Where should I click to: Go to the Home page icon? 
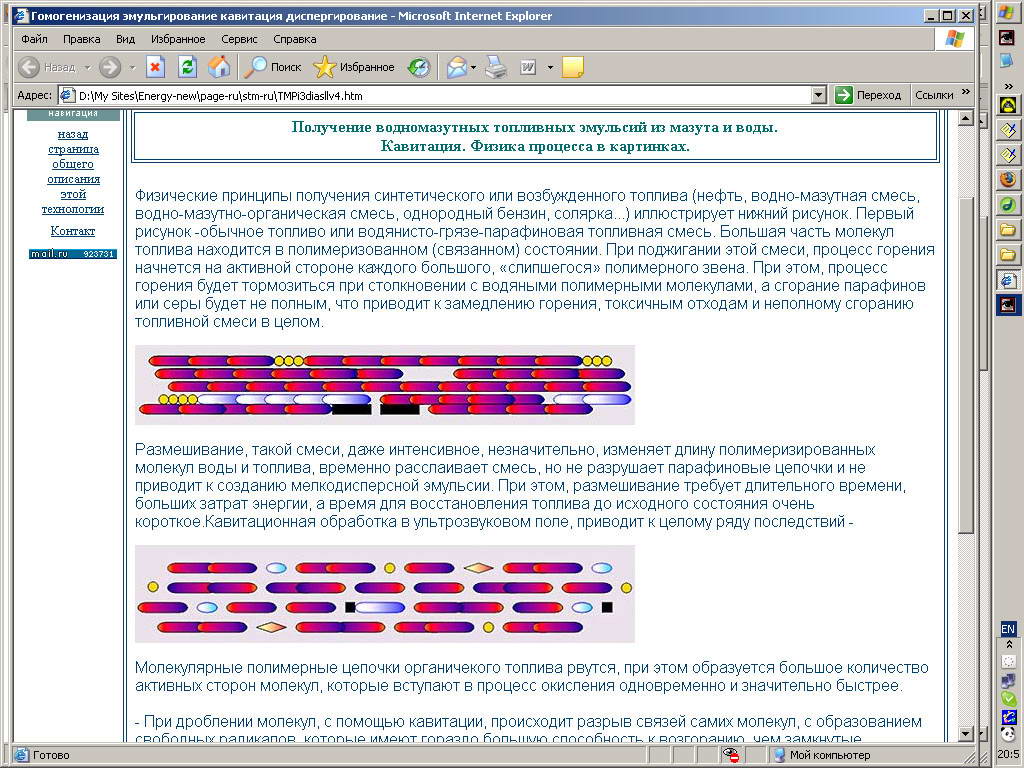pyautogui.click(x=219, y=67)
